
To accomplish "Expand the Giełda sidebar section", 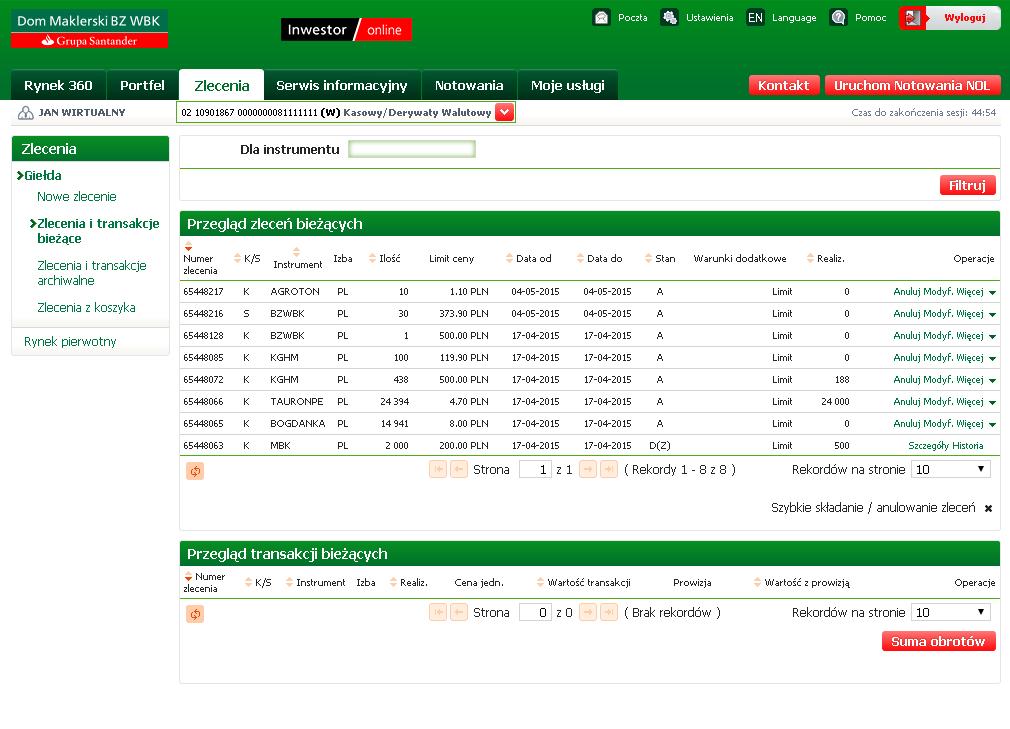I will pos(39,175).
